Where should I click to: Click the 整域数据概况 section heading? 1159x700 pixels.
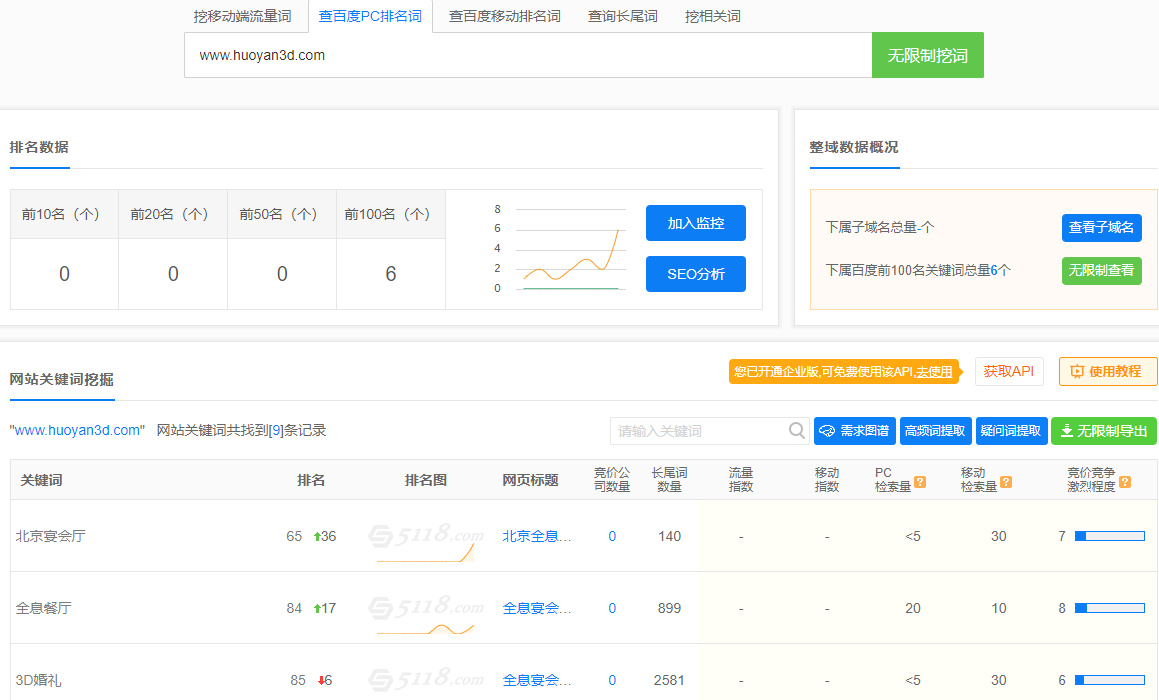[x=854, y=147]
